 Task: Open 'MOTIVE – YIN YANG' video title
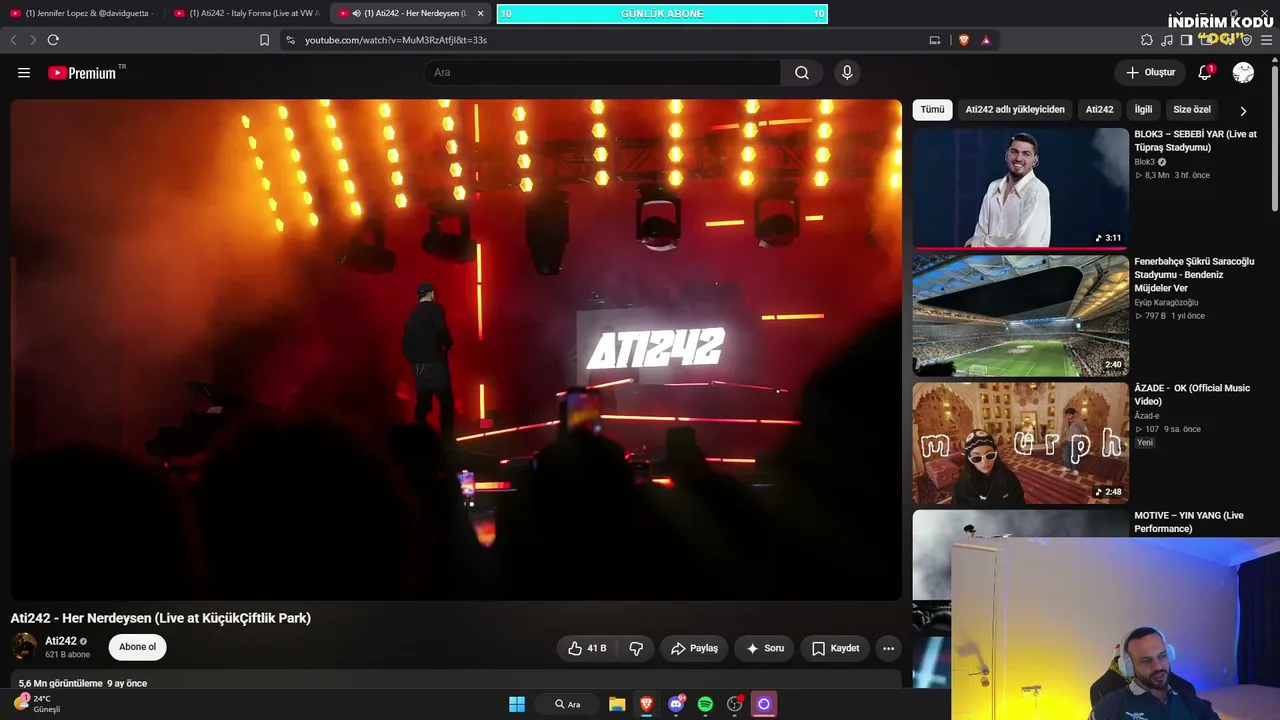pyautogui.click(x=1189, y=522)
